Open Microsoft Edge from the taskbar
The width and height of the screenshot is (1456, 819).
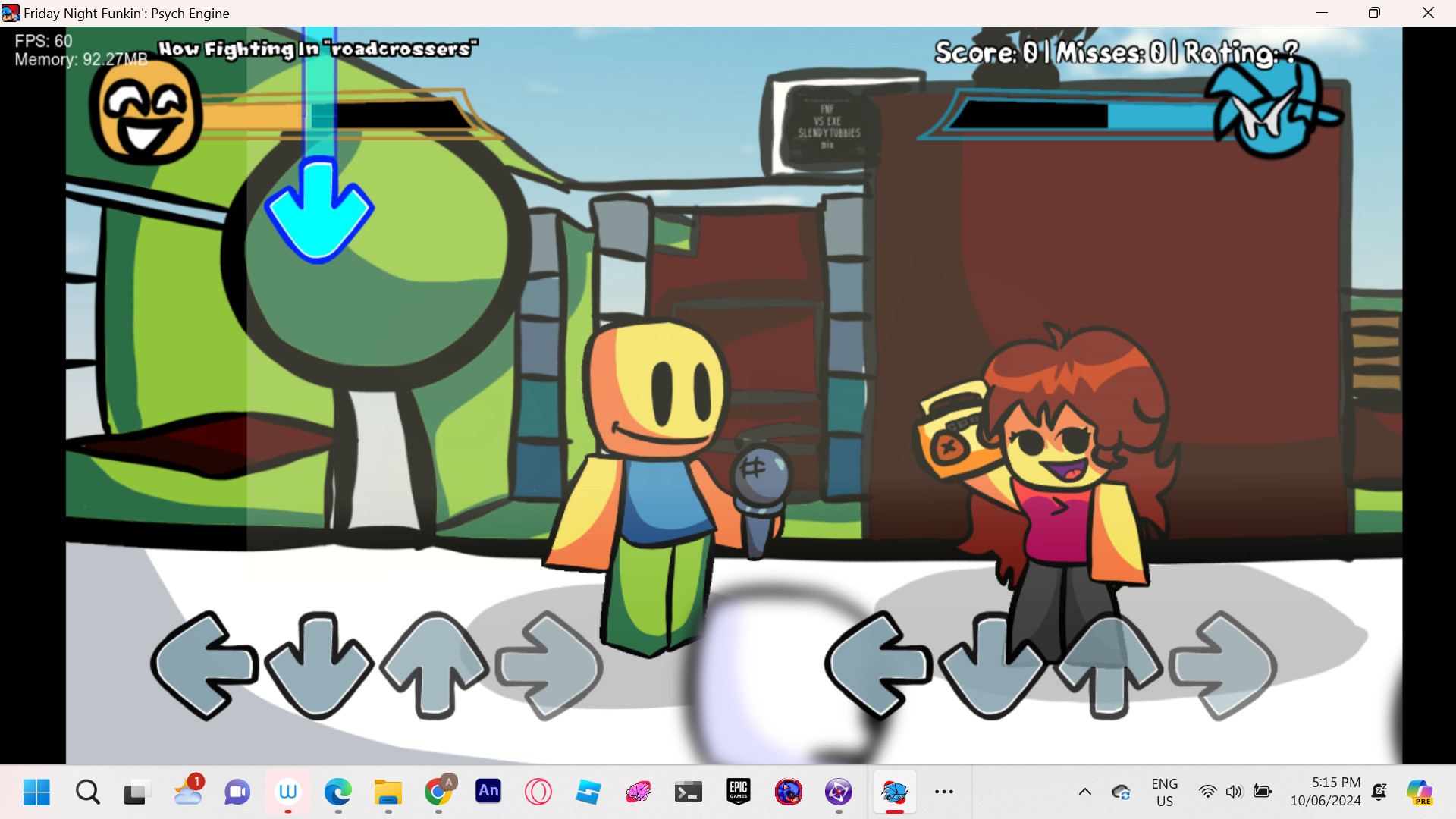(337, 792)
